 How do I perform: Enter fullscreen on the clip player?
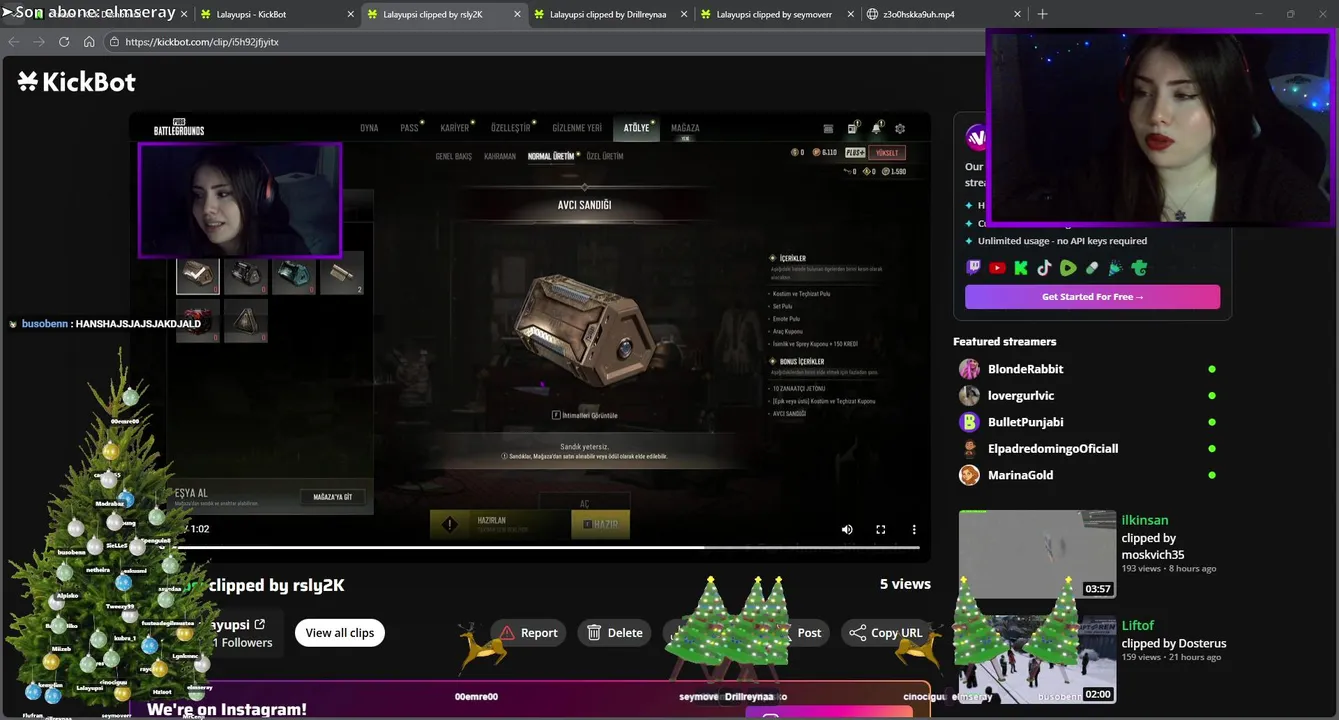pyautogui.click(x=881, y=529)
